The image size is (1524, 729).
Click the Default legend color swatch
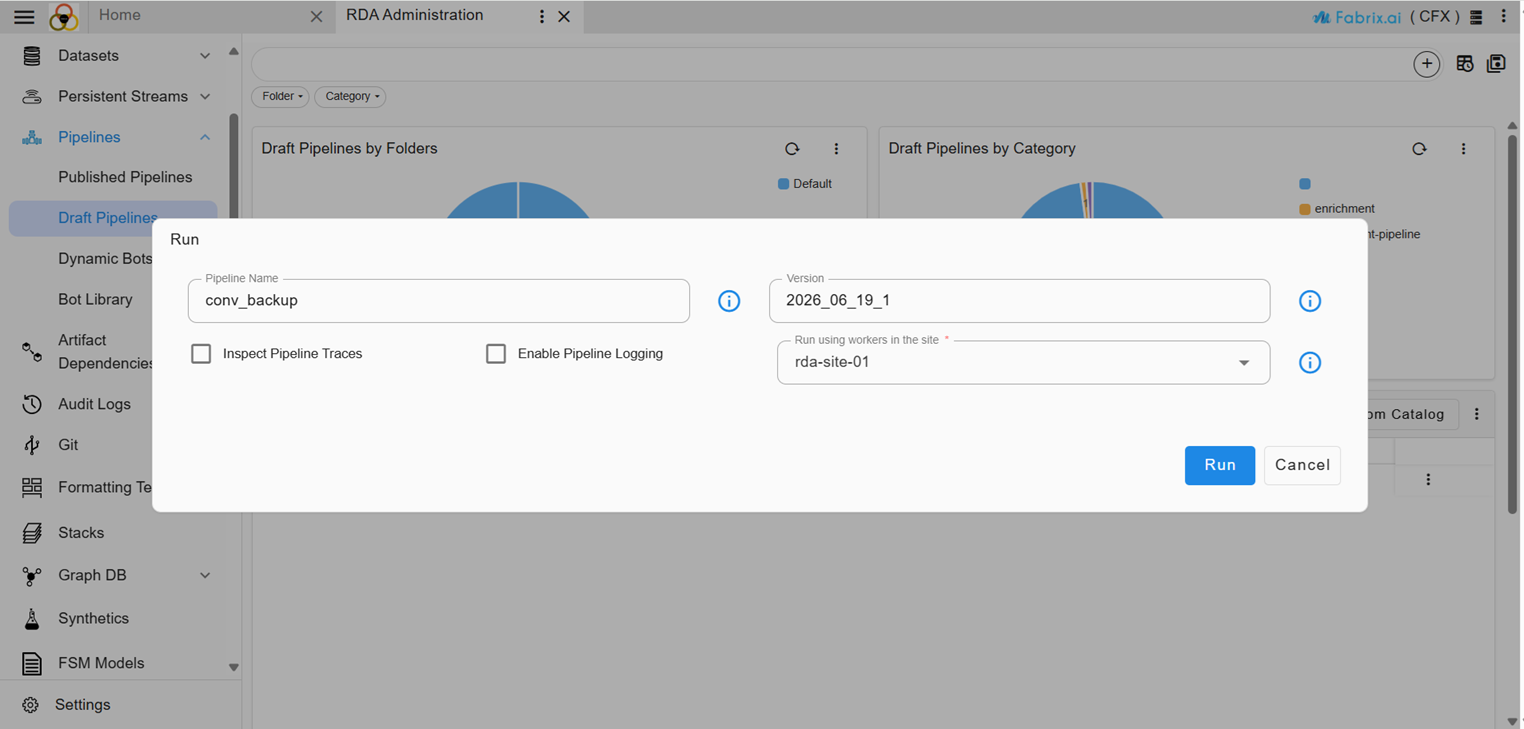[783, 184]
